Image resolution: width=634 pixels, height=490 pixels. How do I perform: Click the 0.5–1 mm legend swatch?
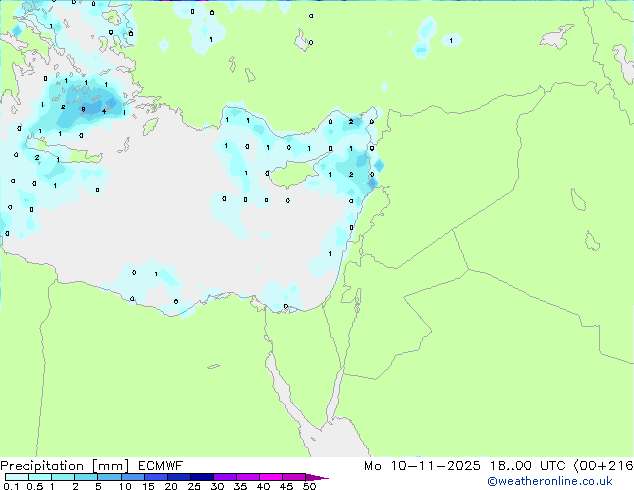[40, 477]
